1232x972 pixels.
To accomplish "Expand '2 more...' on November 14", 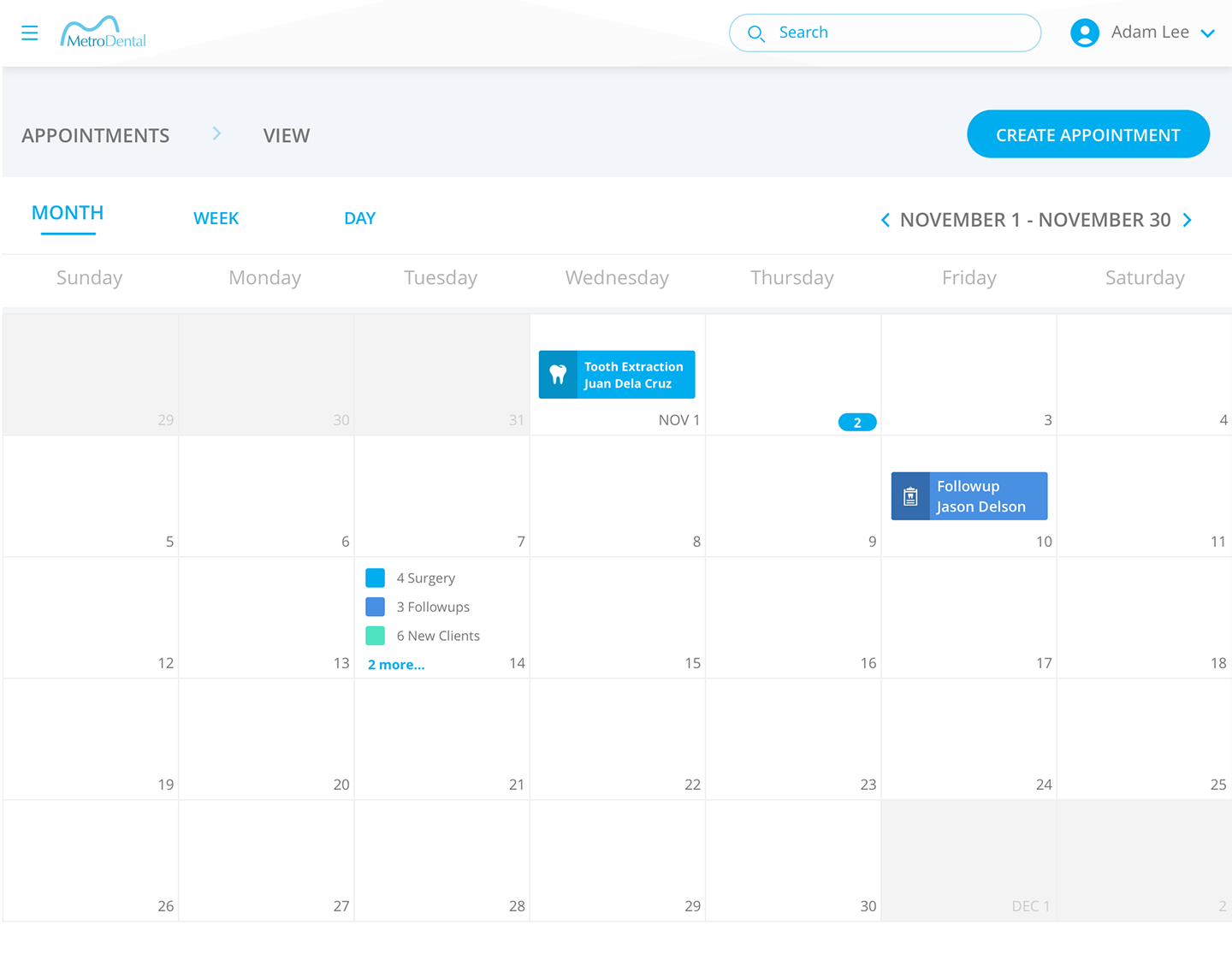I will (396, 665).
